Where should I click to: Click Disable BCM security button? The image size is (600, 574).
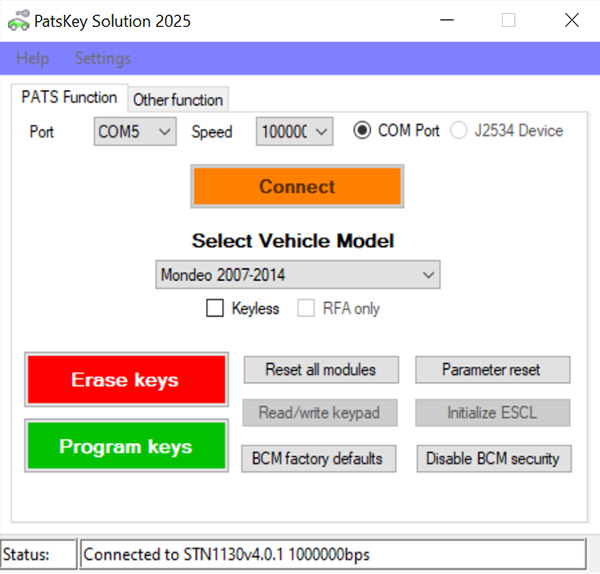pyautogui.click(x=494, y=458)
